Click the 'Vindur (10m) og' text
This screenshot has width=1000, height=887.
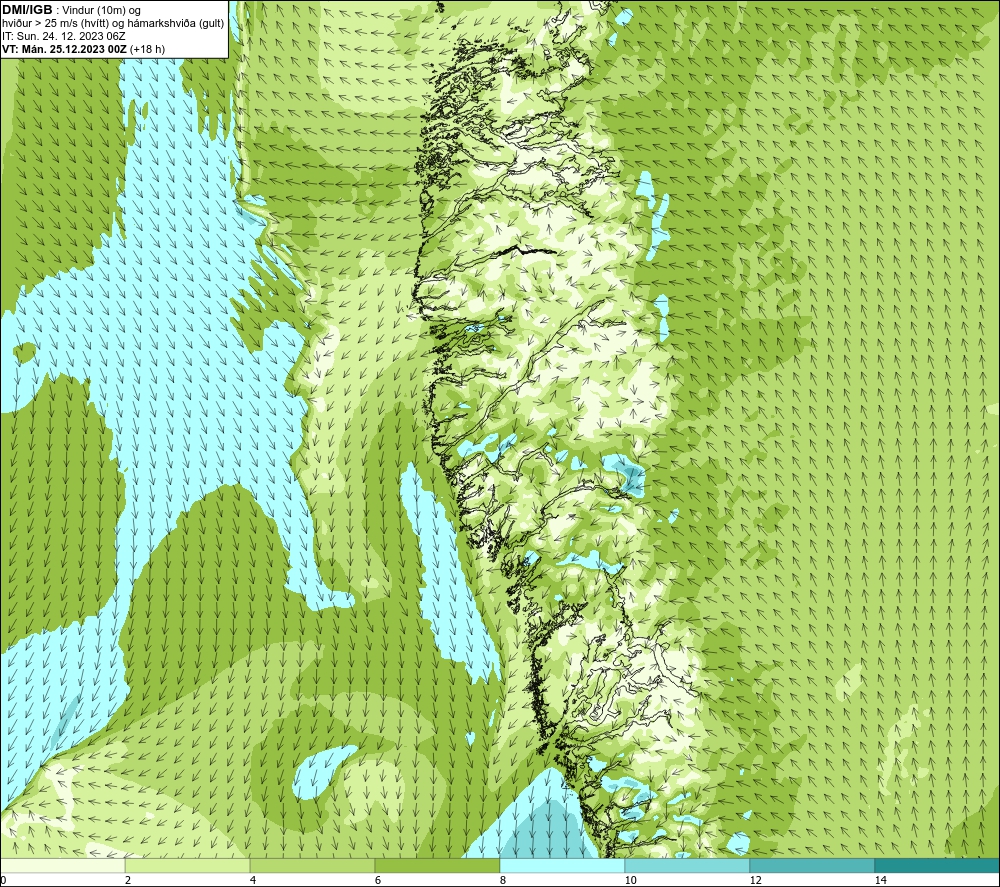pyautogui.click(x=103, y=11)
